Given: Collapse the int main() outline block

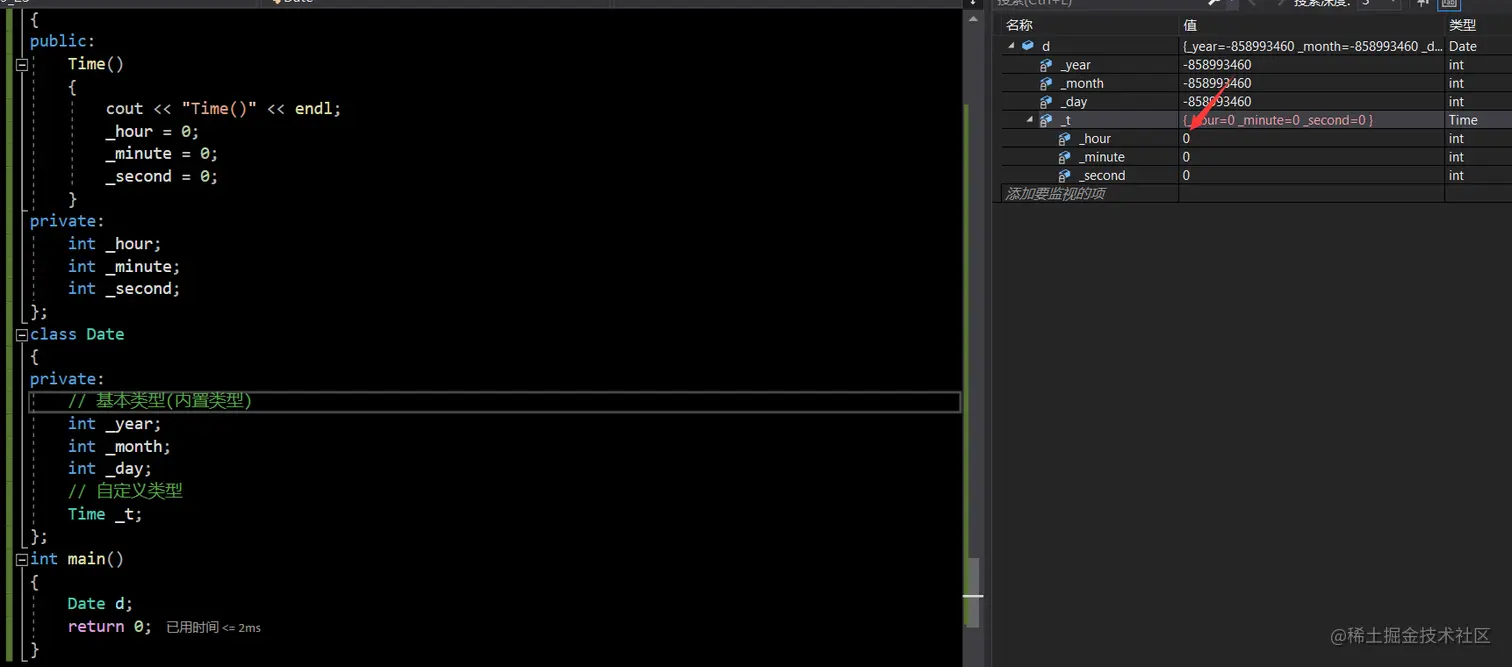Looking at the screenshot, I should [22, 560].
